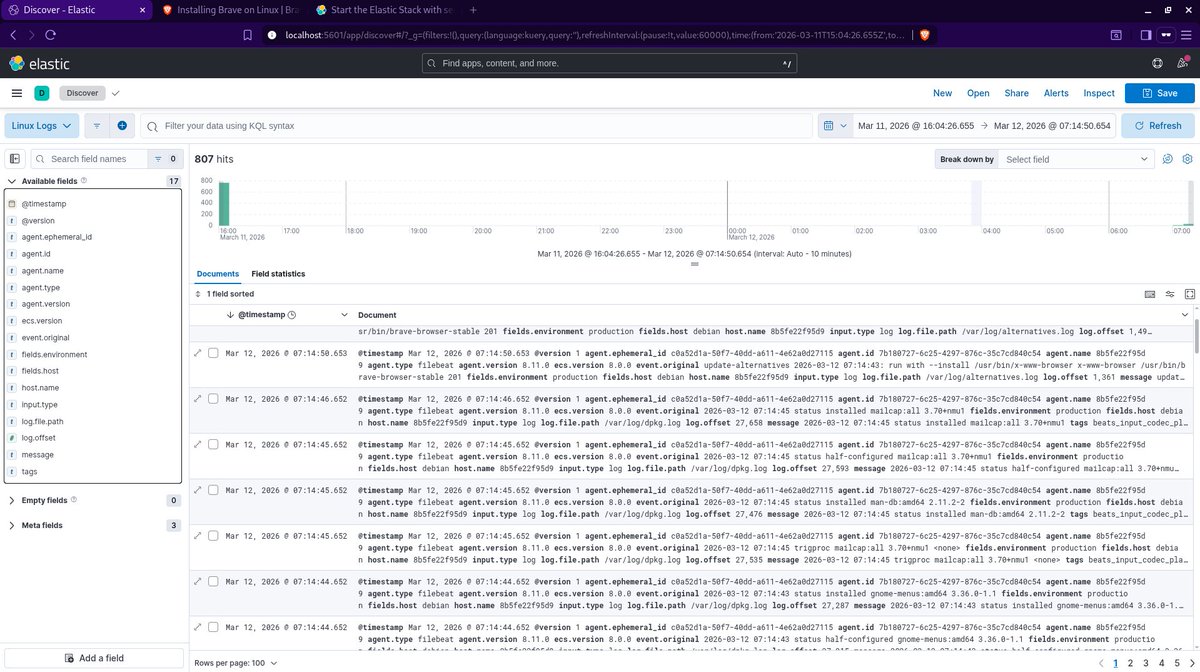Switch to the Field statistics tab
This screenshot has width=1200, height=672.
tap(278, 274)
